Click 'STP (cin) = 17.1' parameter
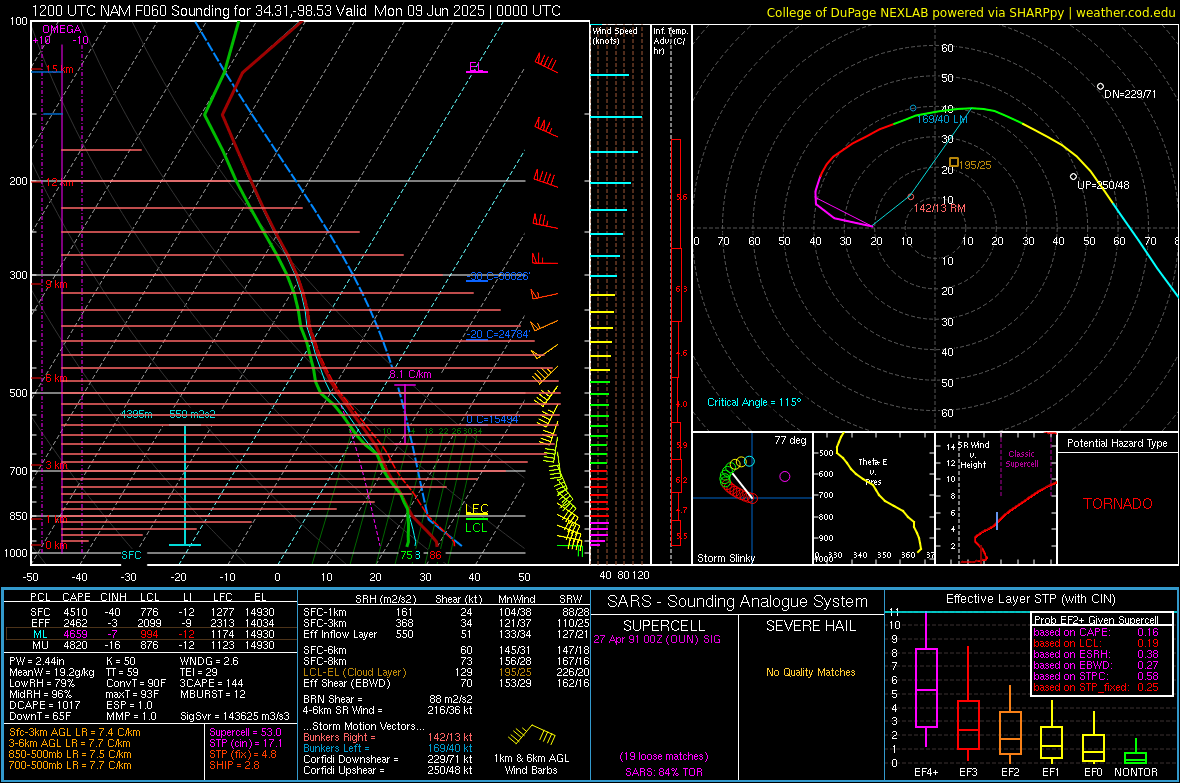1180x783 pixels. [x=243, y=743]
